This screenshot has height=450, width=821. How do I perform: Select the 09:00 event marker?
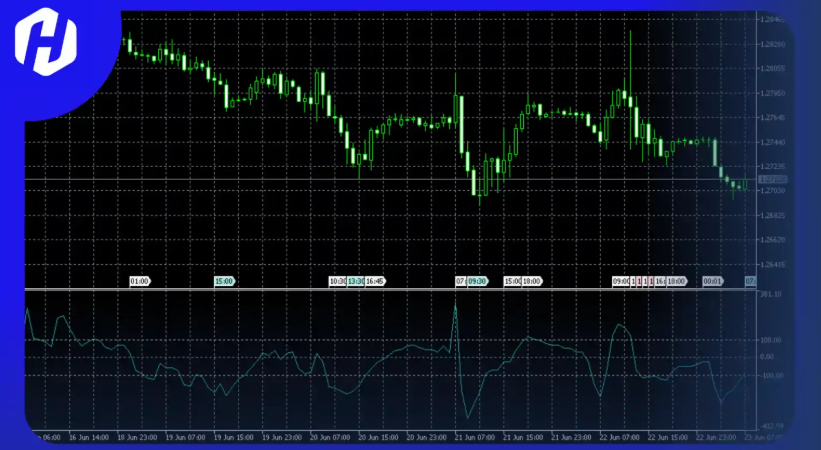pyautogui.click(x=621, y=281)
